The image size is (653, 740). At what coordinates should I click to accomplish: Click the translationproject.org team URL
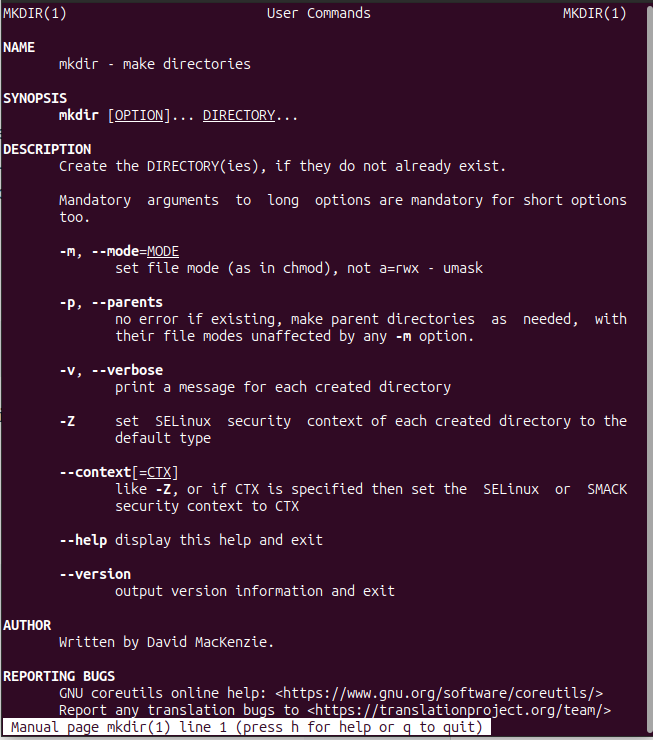click(x=459, y=710)
